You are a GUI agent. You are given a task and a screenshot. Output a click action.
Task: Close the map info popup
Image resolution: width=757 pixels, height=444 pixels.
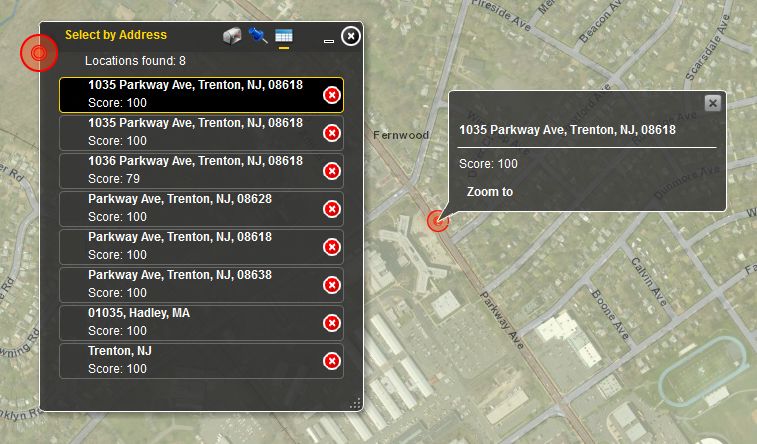pyautogui.click(x=712, y=103)
